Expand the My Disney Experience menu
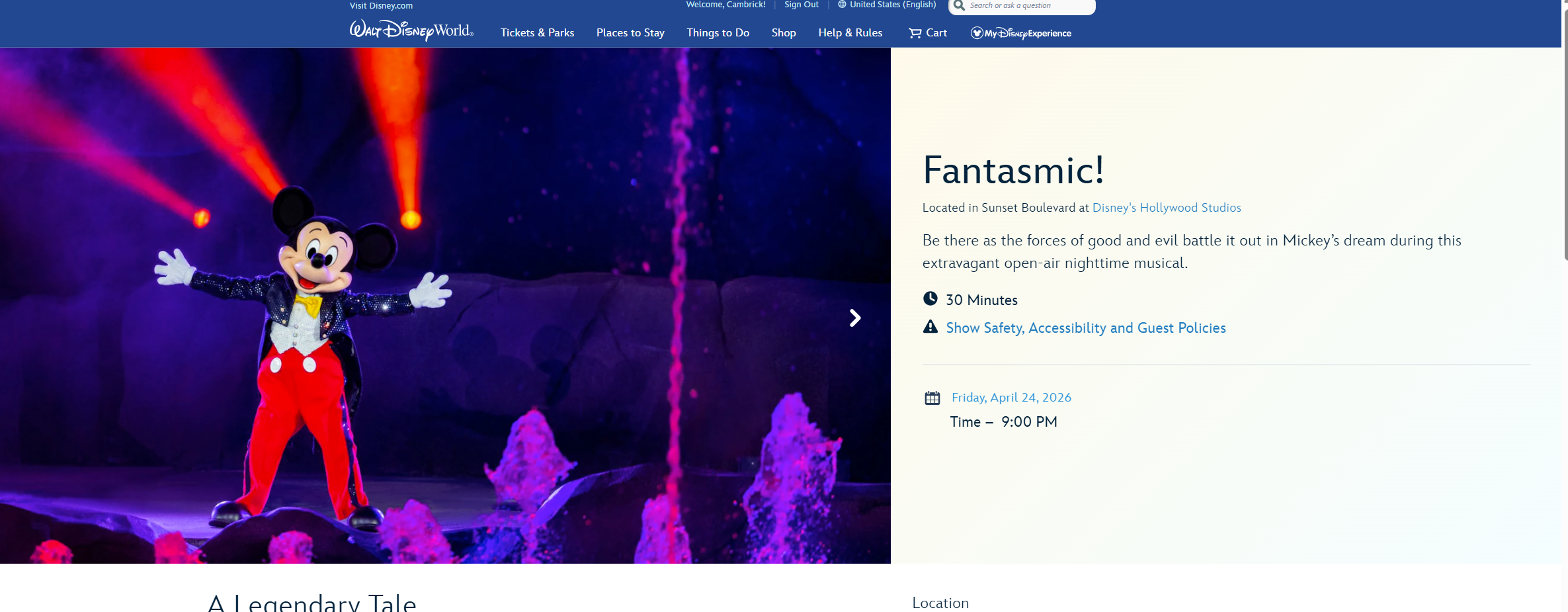 [1028, 33]
